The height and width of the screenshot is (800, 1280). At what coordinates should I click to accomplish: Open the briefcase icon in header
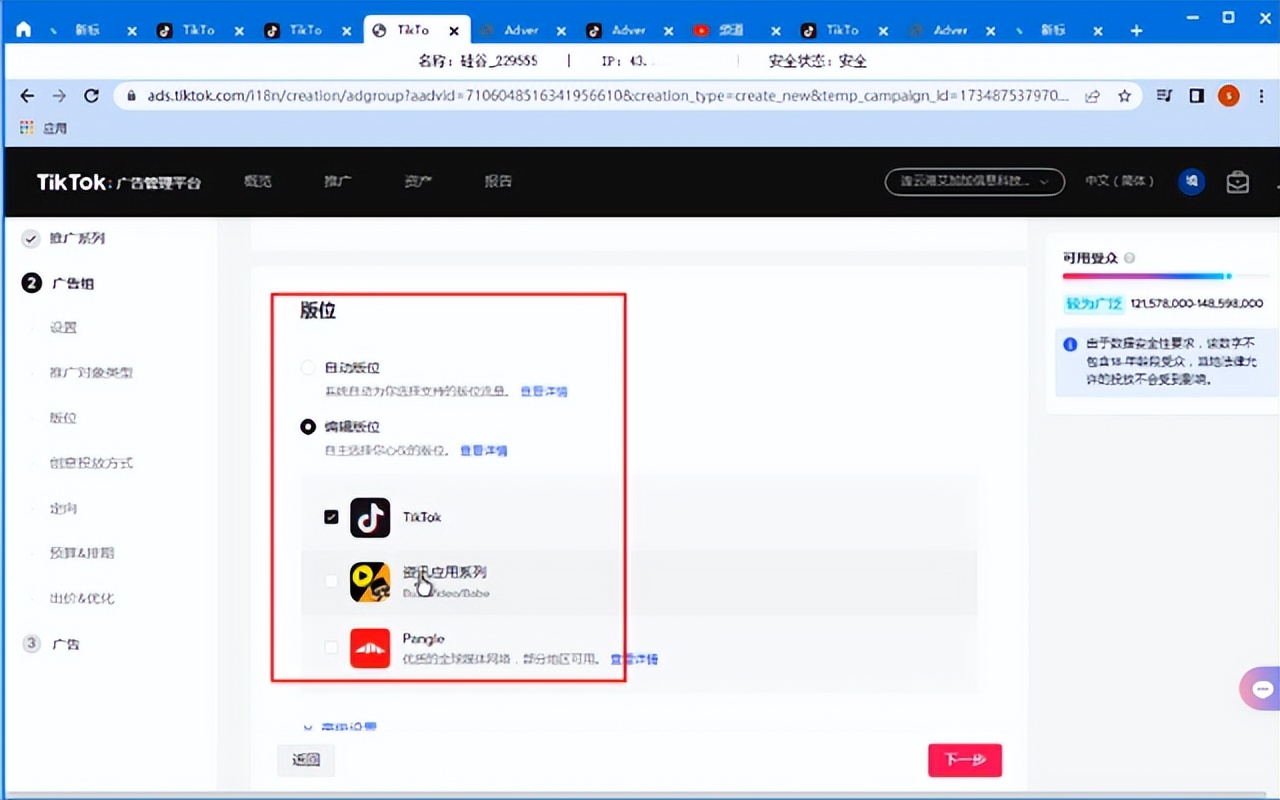point(1238,182)
